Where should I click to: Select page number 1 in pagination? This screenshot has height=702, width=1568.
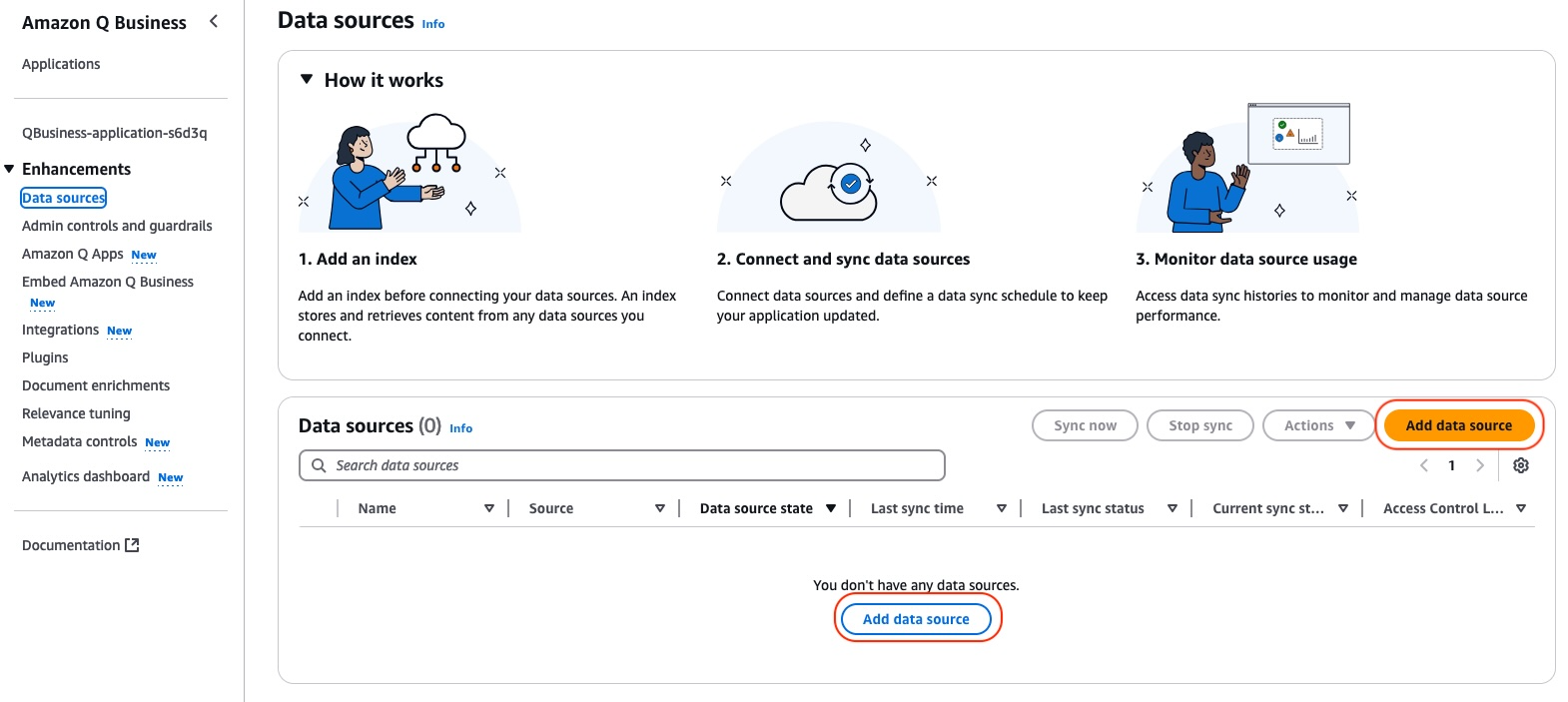[1452, 465]
